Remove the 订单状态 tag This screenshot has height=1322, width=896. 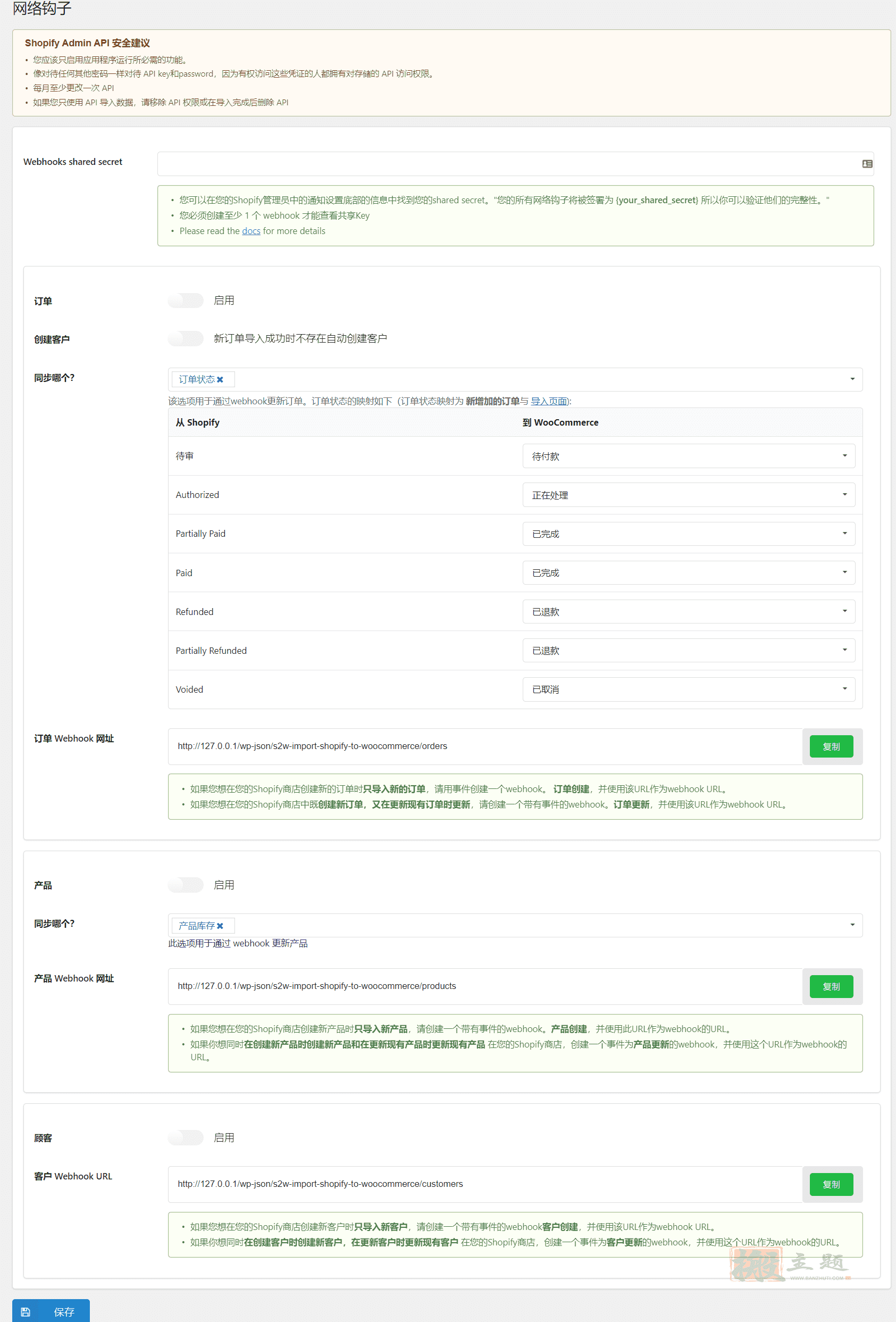[x=220, y=379]
